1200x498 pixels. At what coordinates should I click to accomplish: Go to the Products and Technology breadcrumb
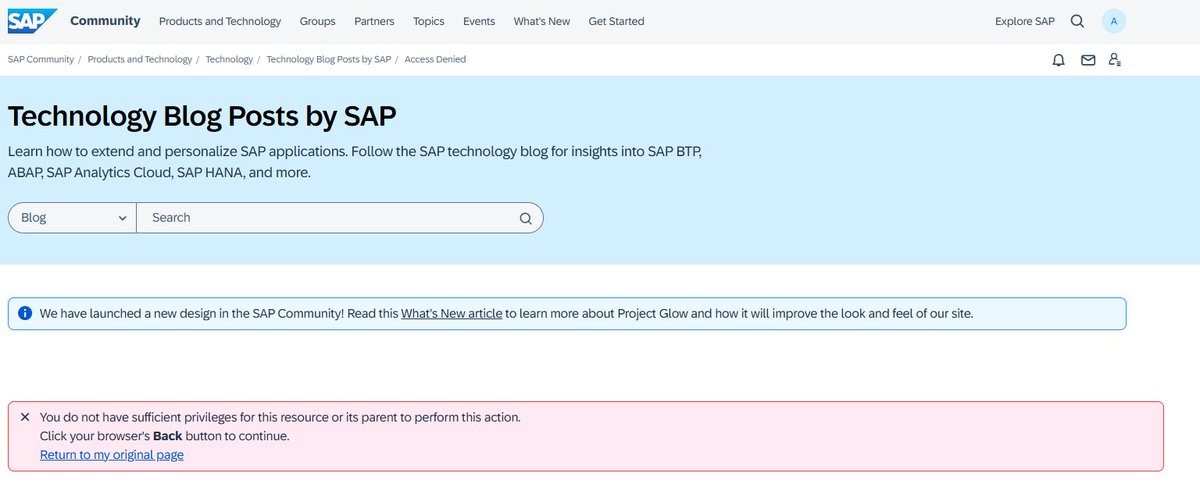tap(140, 60)
